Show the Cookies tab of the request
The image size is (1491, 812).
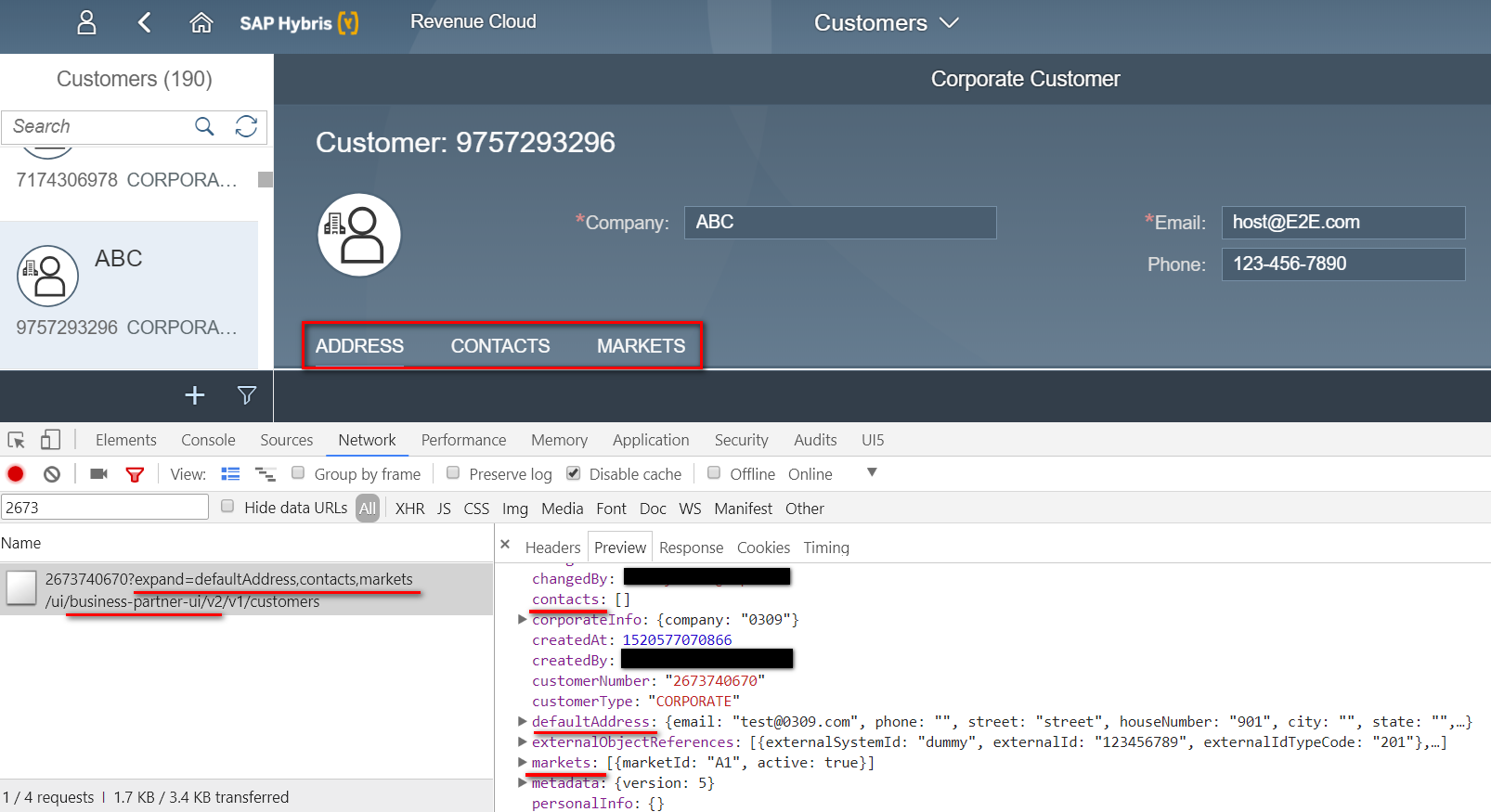coord(763,548)
